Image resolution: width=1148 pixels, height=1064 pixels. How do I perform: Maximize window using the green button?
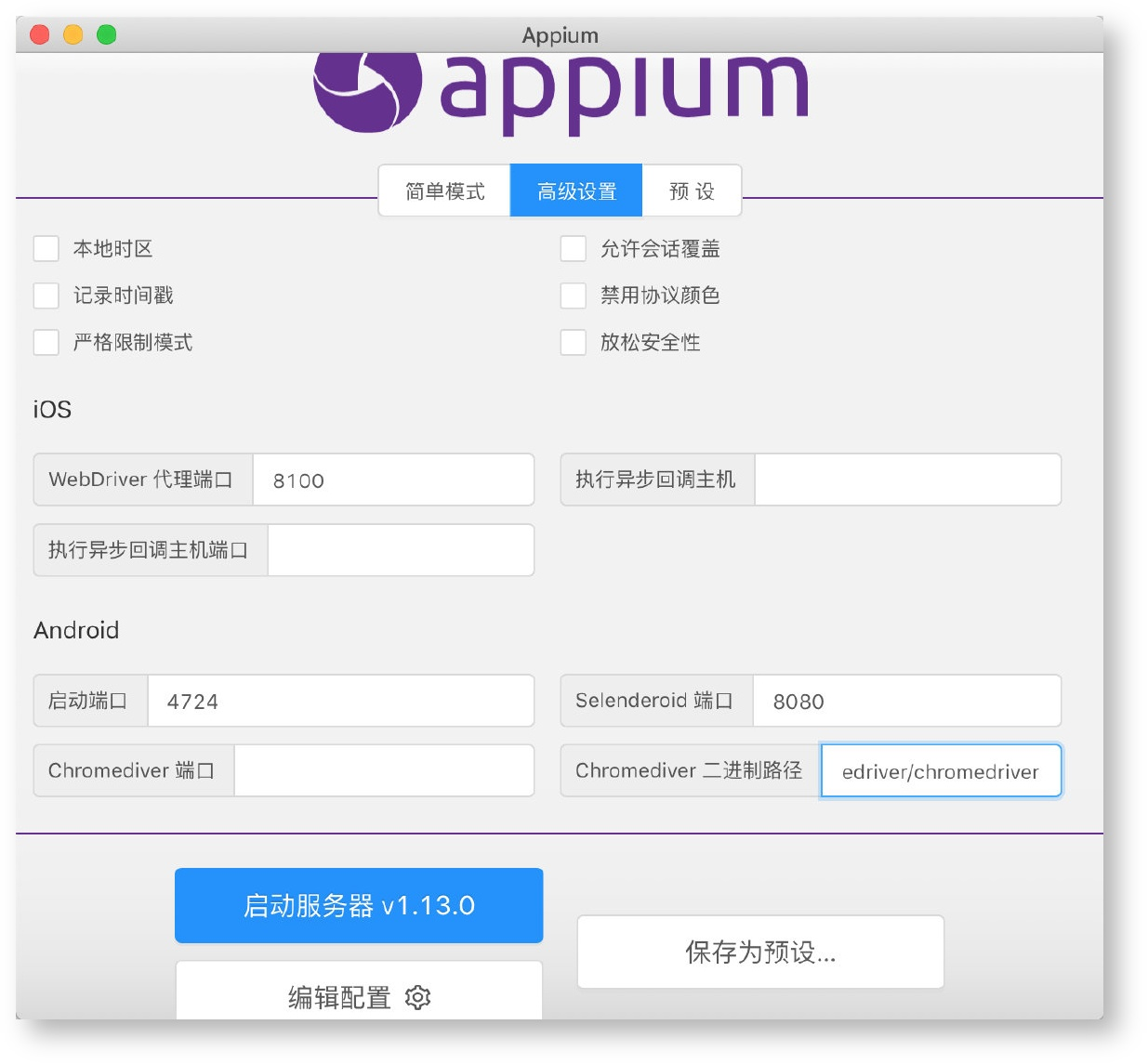point(107,34)
